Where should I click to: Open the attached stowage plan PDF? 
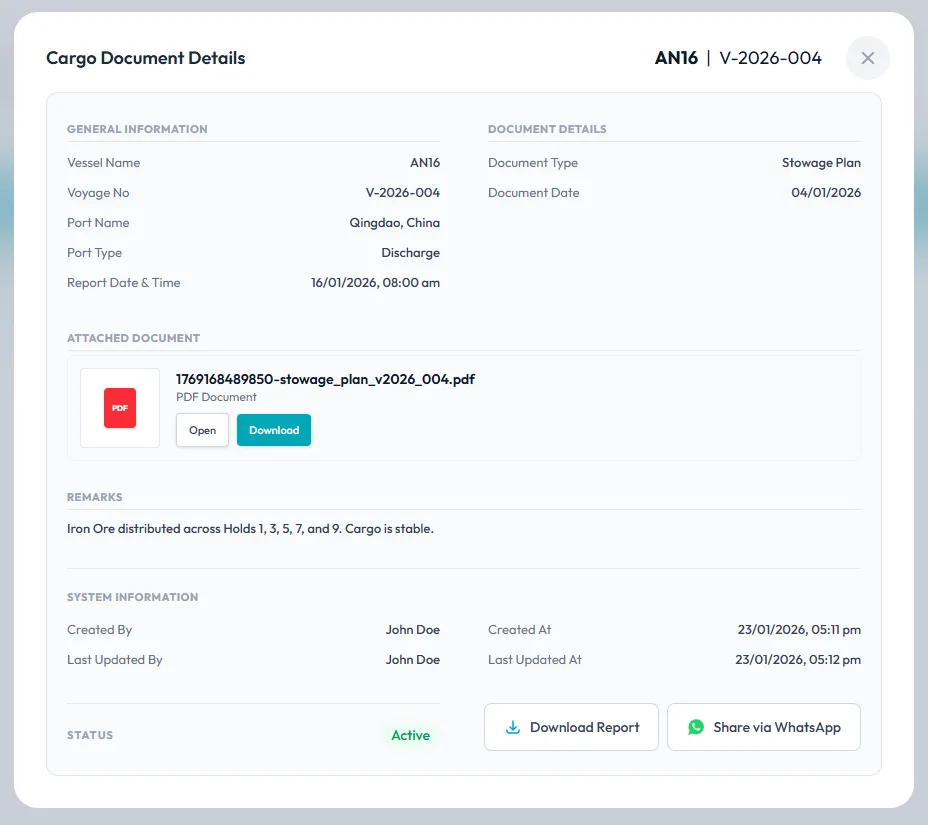202,430
